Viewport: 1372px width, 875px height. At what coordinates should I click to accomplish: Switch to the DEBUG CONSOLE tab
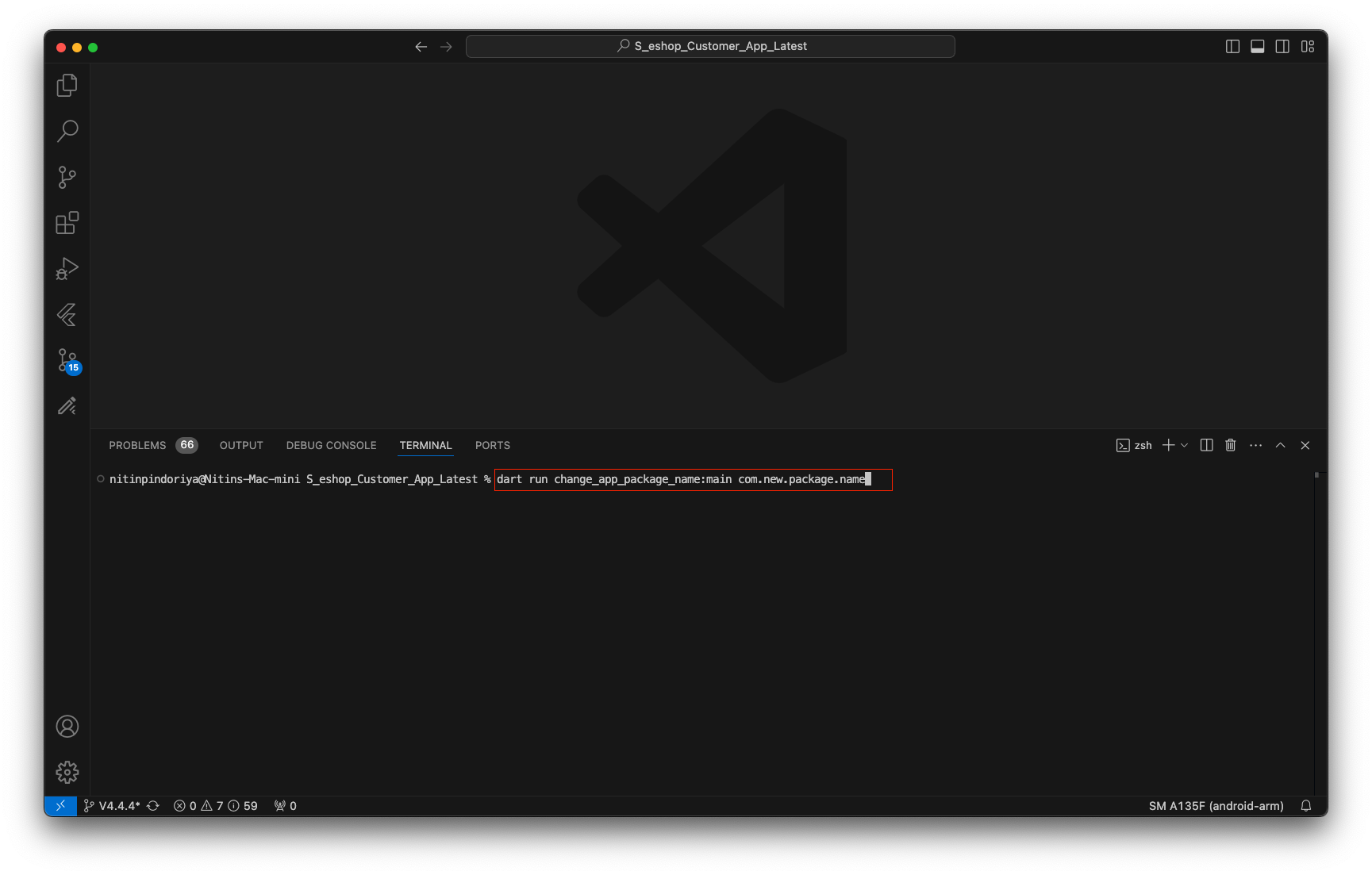pos(331,445)
